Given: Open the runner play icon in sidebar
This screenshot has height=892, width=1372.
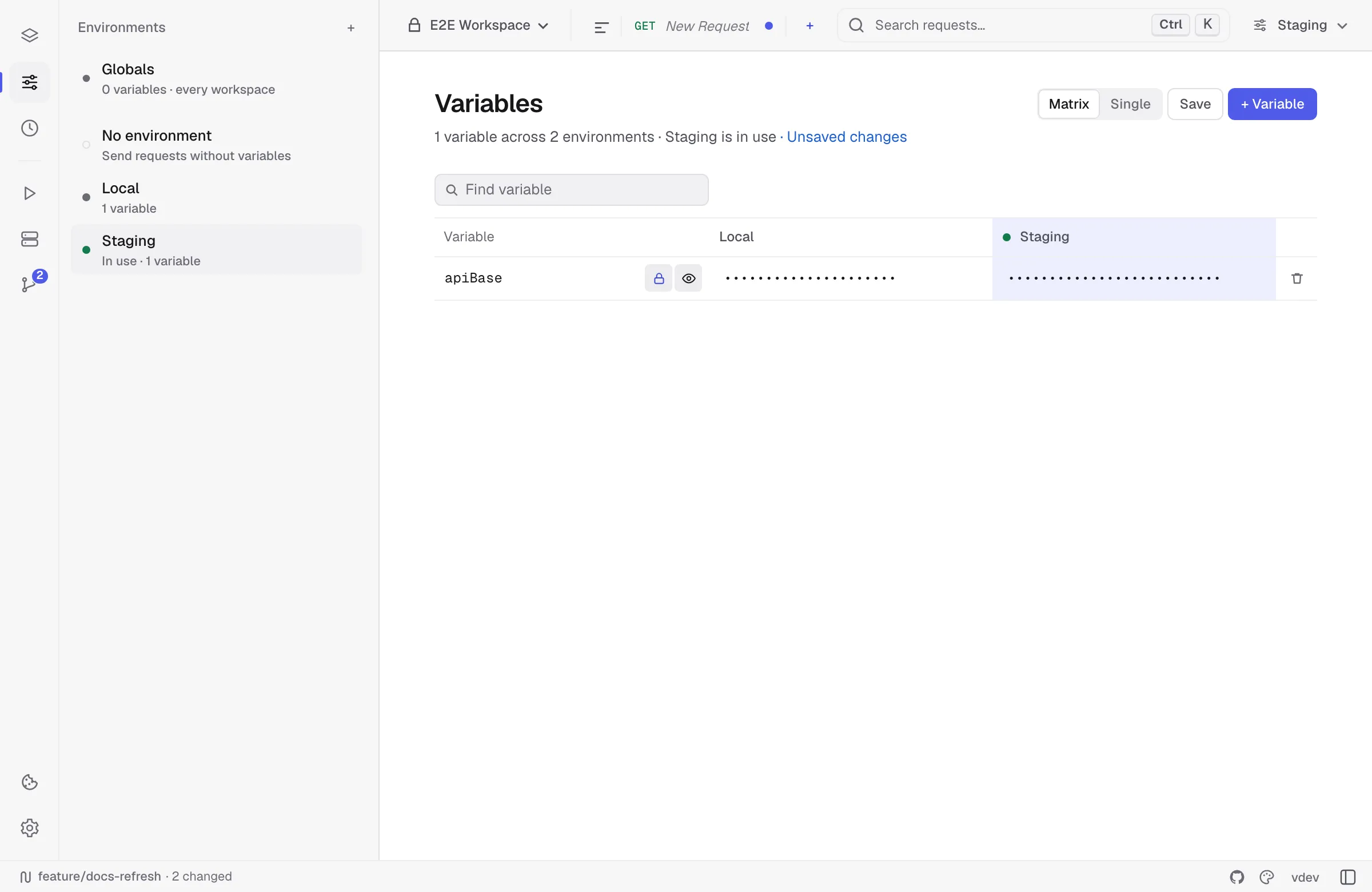Looking at the screenshot, I should 29,193.
